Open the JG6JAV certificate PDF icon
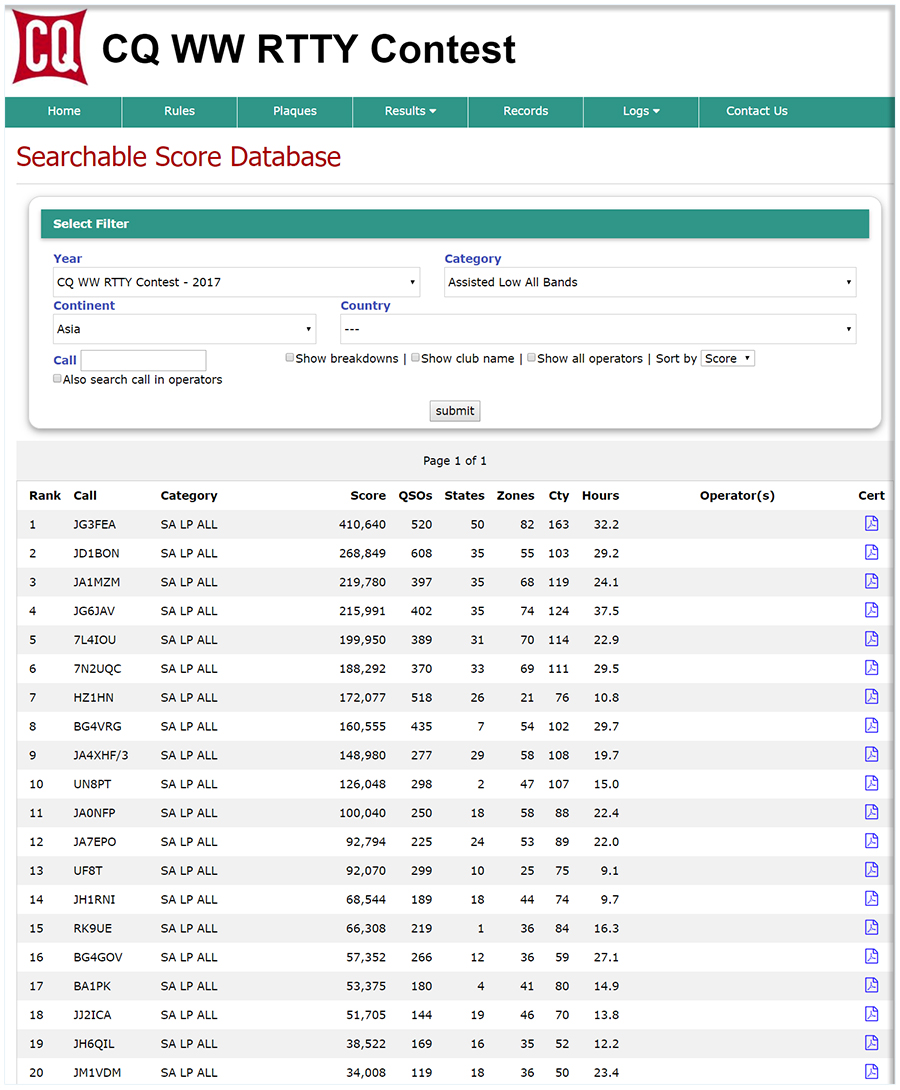Image resolution: width=900 pixels, height=1090 pixels. (871, 610)
